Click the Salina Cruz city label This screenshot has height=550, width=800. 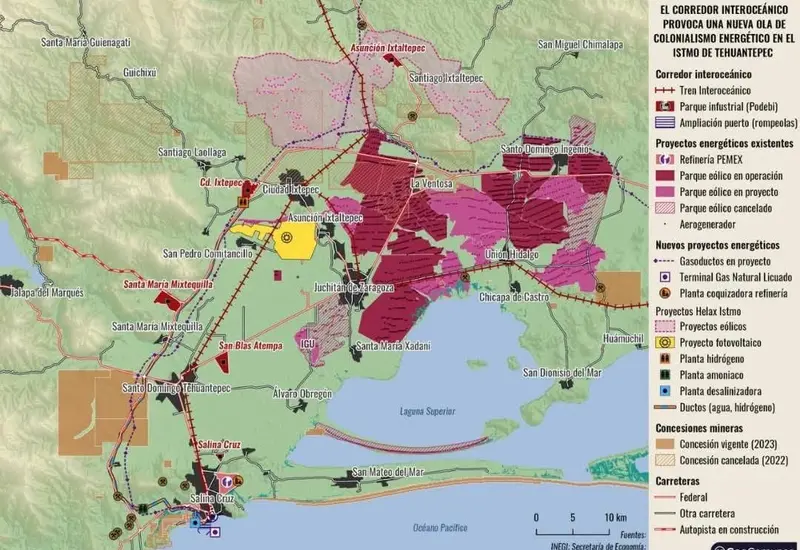point(212,498)
